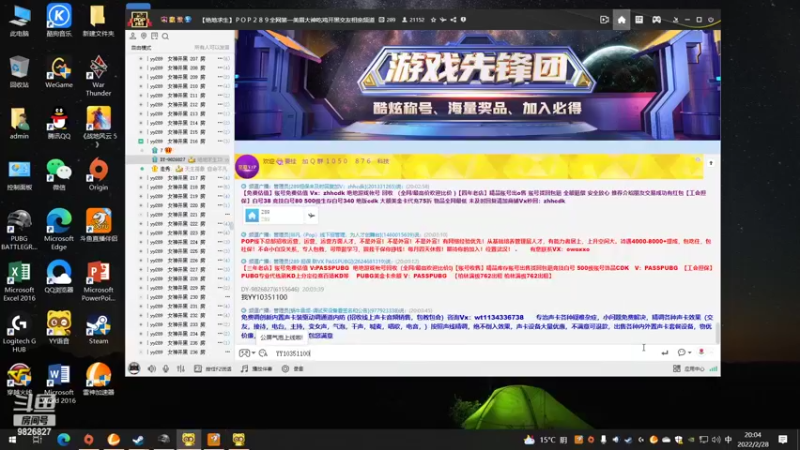This screenshot has height=450, width=800.
Task: Click the share icon in YY title bar
Action: [x=453, y=20]
